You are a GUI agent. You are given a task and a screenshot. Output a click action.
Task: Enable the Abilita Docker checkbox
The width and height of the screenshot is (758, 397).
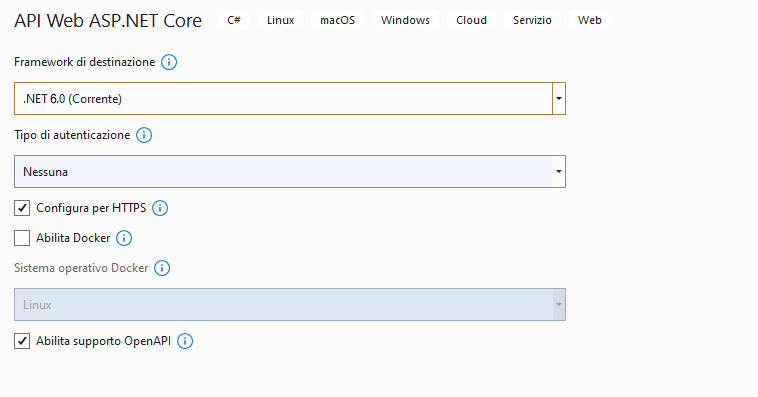pyautogui.click(x=22, y=238)
